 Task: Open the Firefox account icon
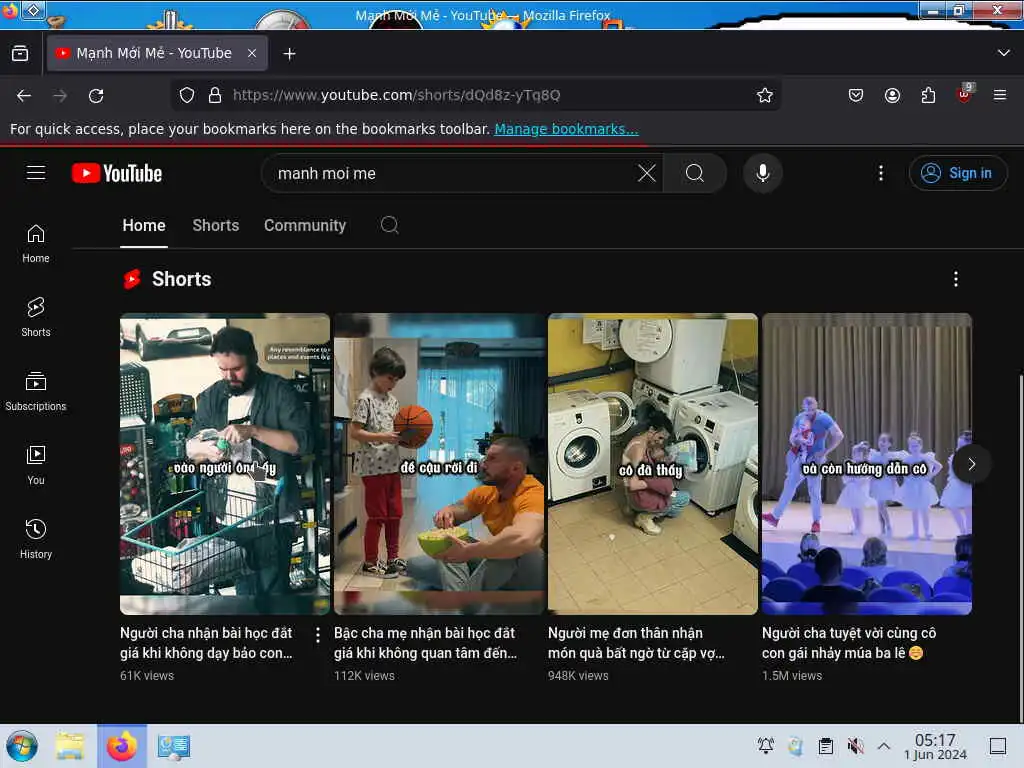(892, 95)
